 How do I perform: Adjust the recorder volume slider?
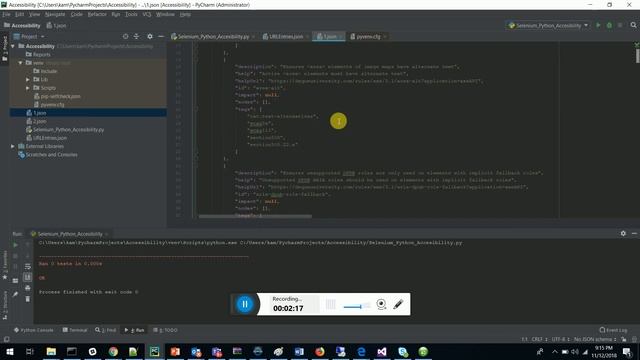pos(357,306)
